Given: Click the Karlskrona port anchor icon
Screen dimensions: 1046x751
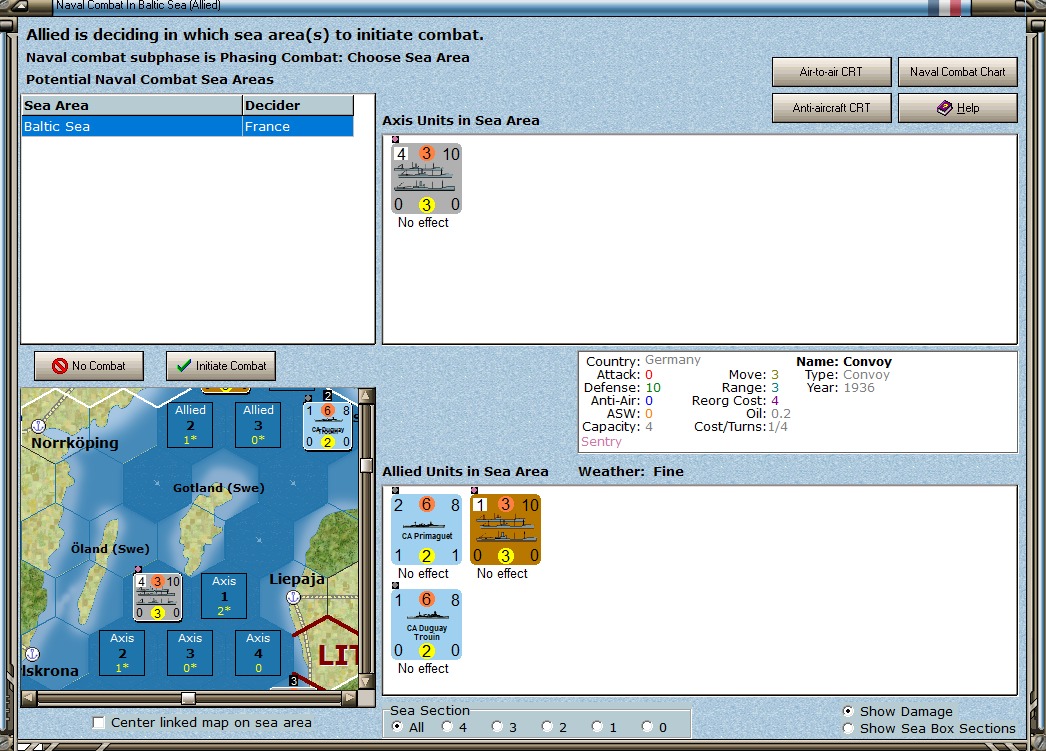Looking at the screenshot, I should (32, 654).
